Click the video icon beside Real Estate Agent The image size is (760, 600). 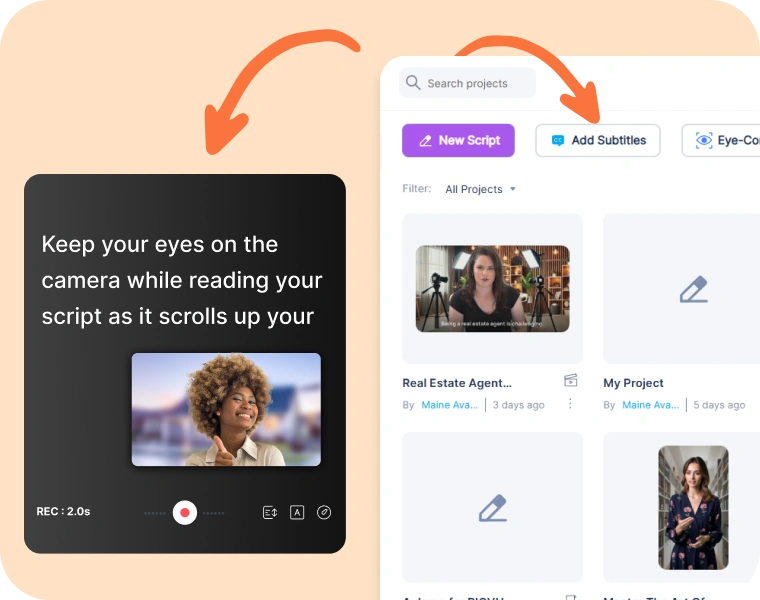(570, 380)
